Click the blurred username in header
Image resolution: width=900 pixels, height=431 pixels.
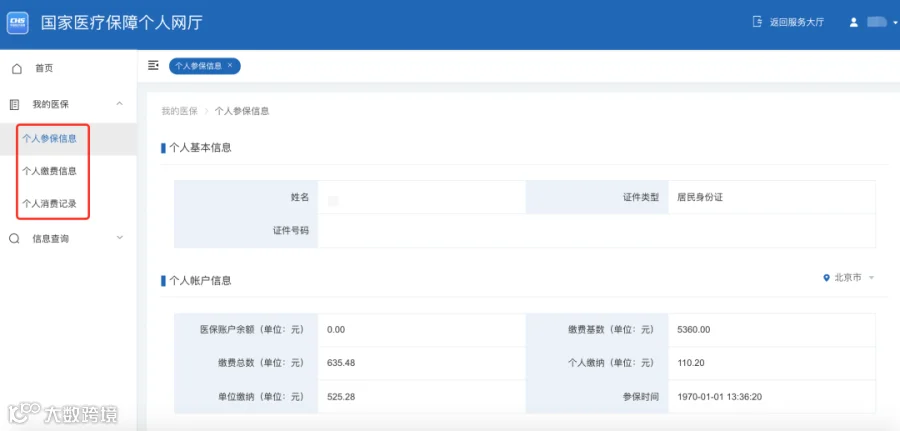877,22
